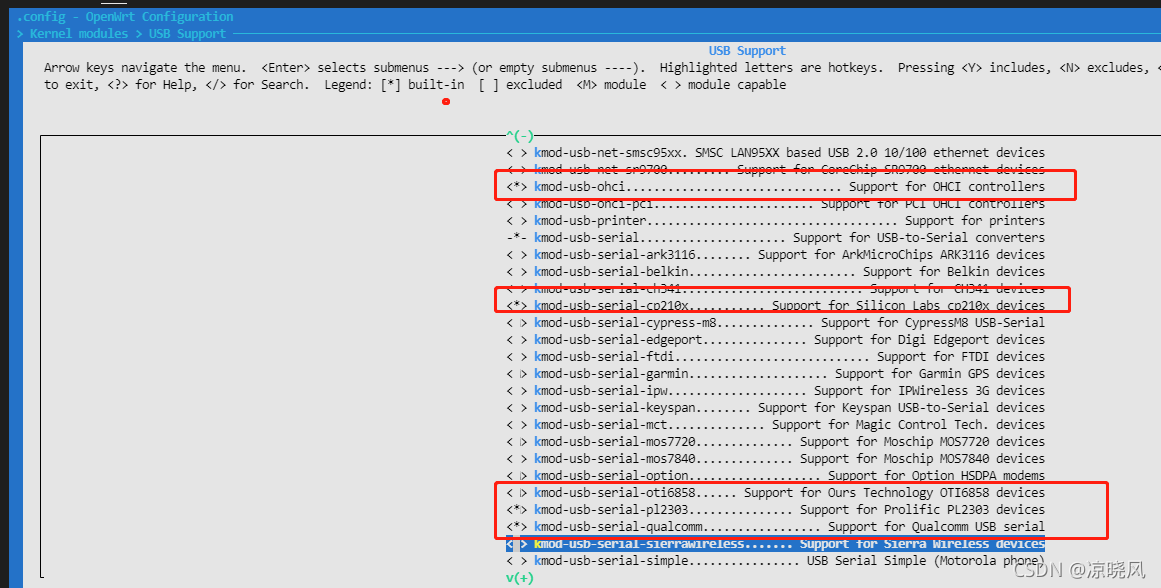Toggle the kmod-usb-net-smsc95xx selection brackets

[517, 153]
